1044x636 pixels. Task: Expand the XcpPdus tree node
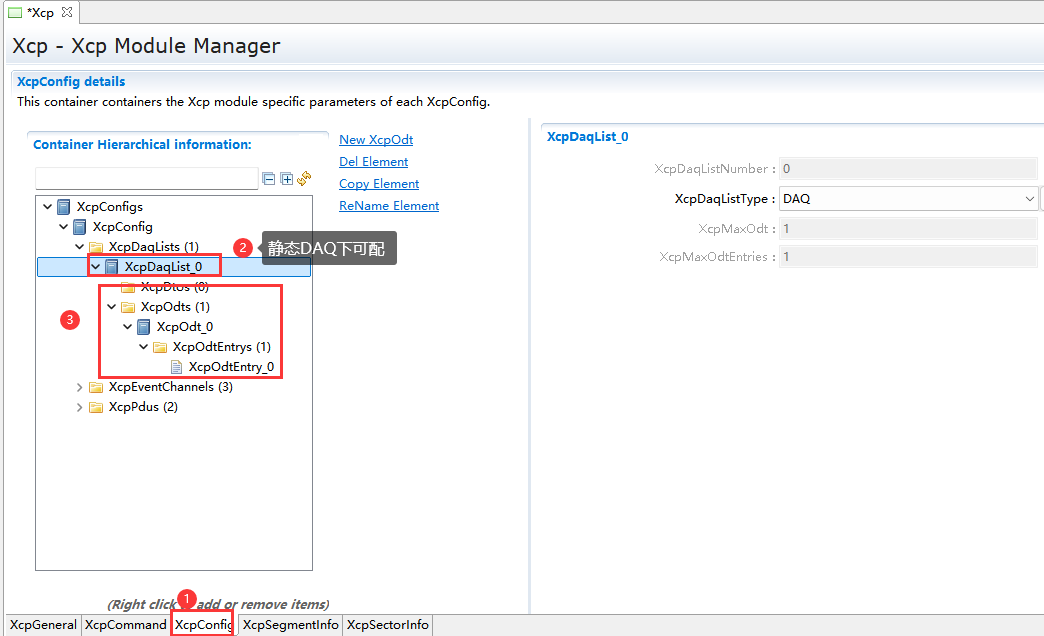(x=80, y=407)
